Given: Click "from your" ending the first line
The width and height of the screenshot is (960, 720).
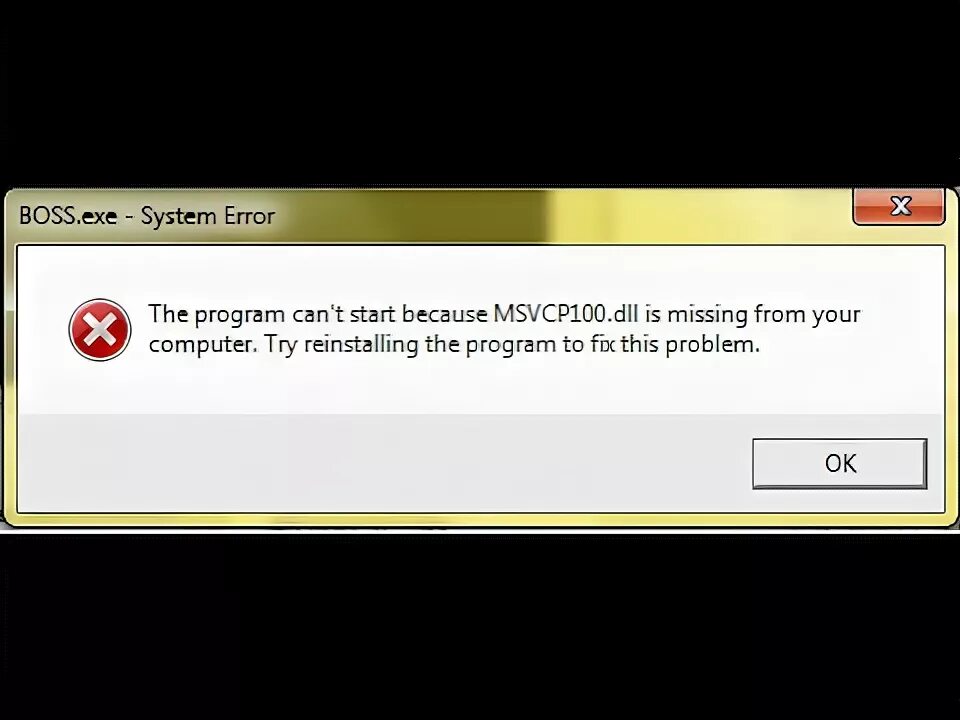Looking at the screenshot, I should tap(807, 315).
